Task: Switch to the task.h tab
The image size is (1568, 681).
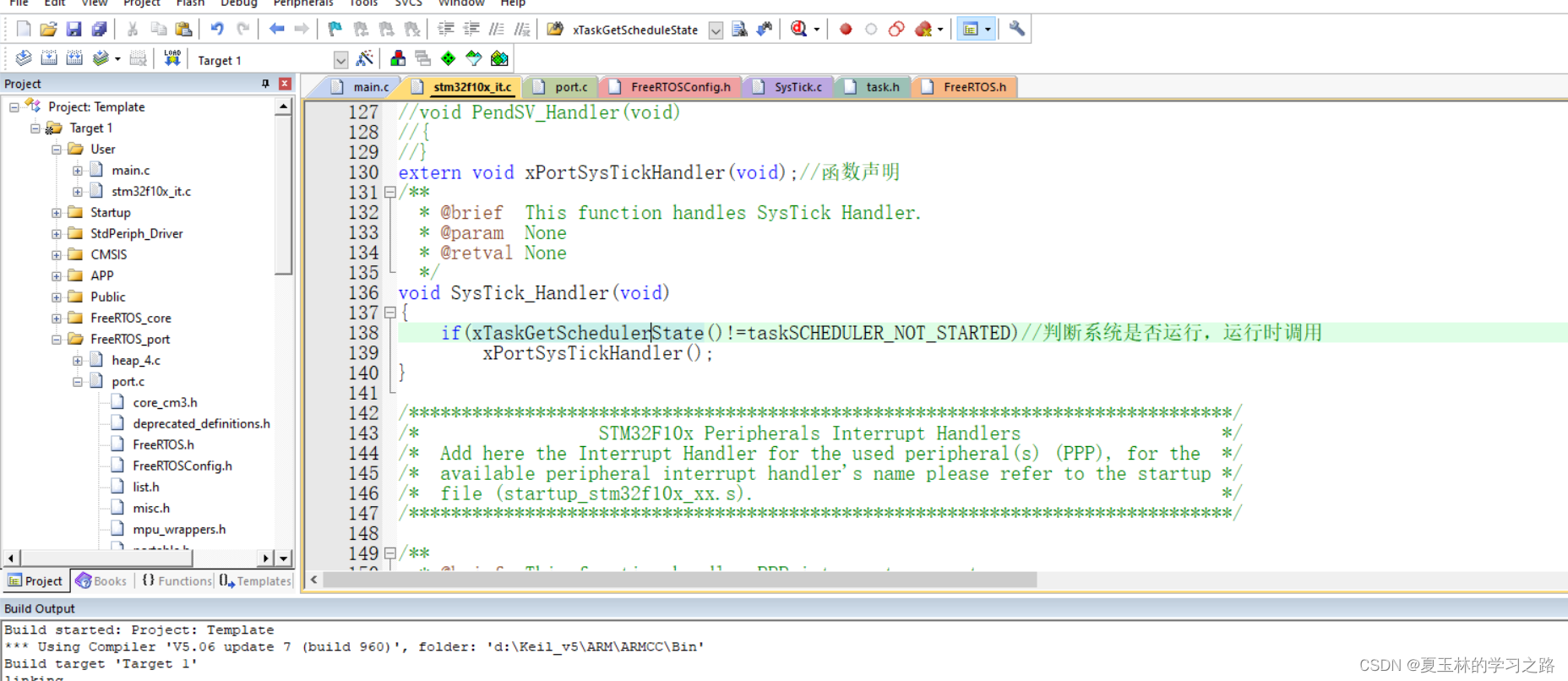Action: coord(874,87)
